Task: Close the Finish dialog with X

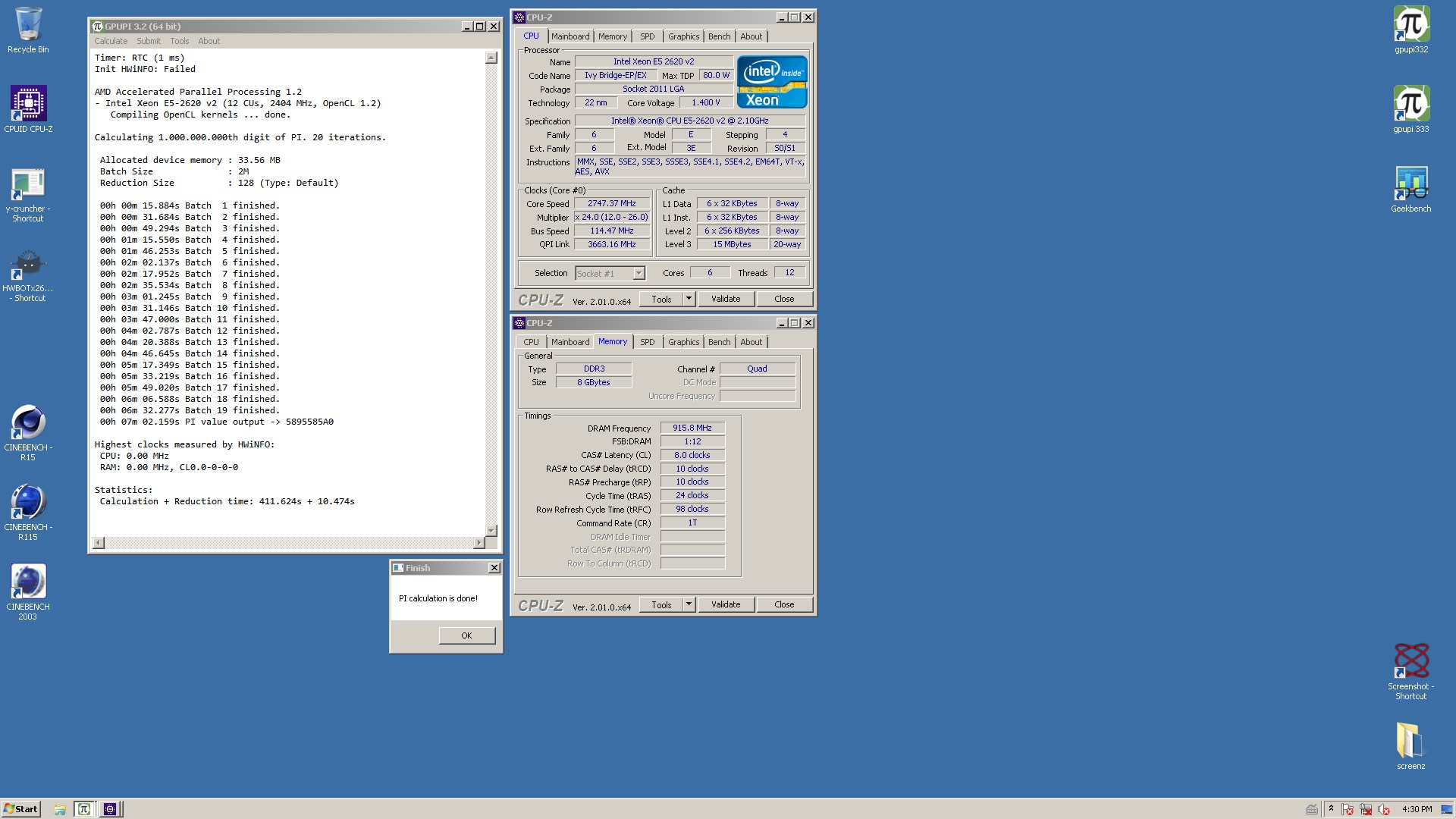Action: click(x=494, y=568)
